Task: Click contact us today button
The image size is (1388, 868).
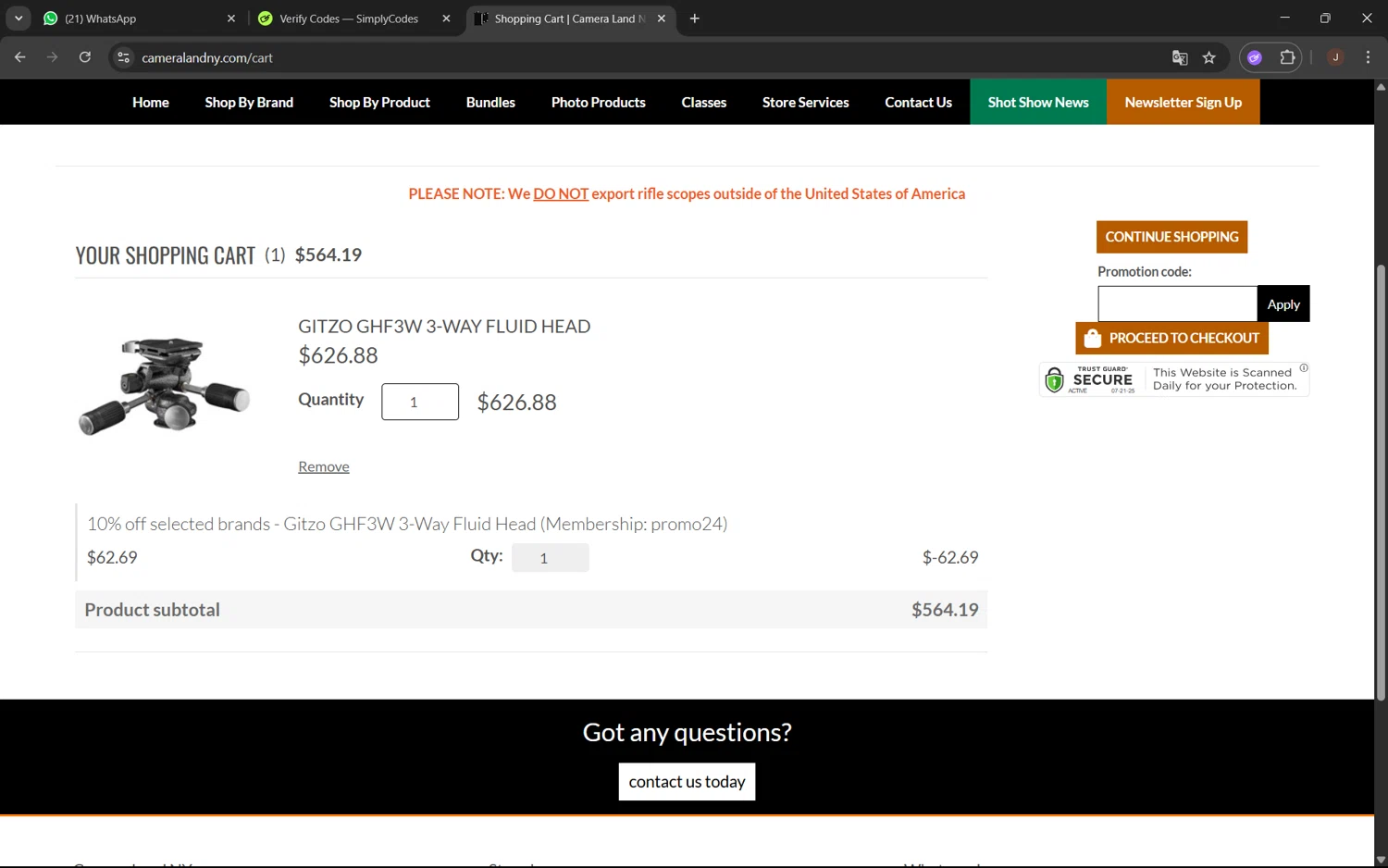Action: click(687, 781)
